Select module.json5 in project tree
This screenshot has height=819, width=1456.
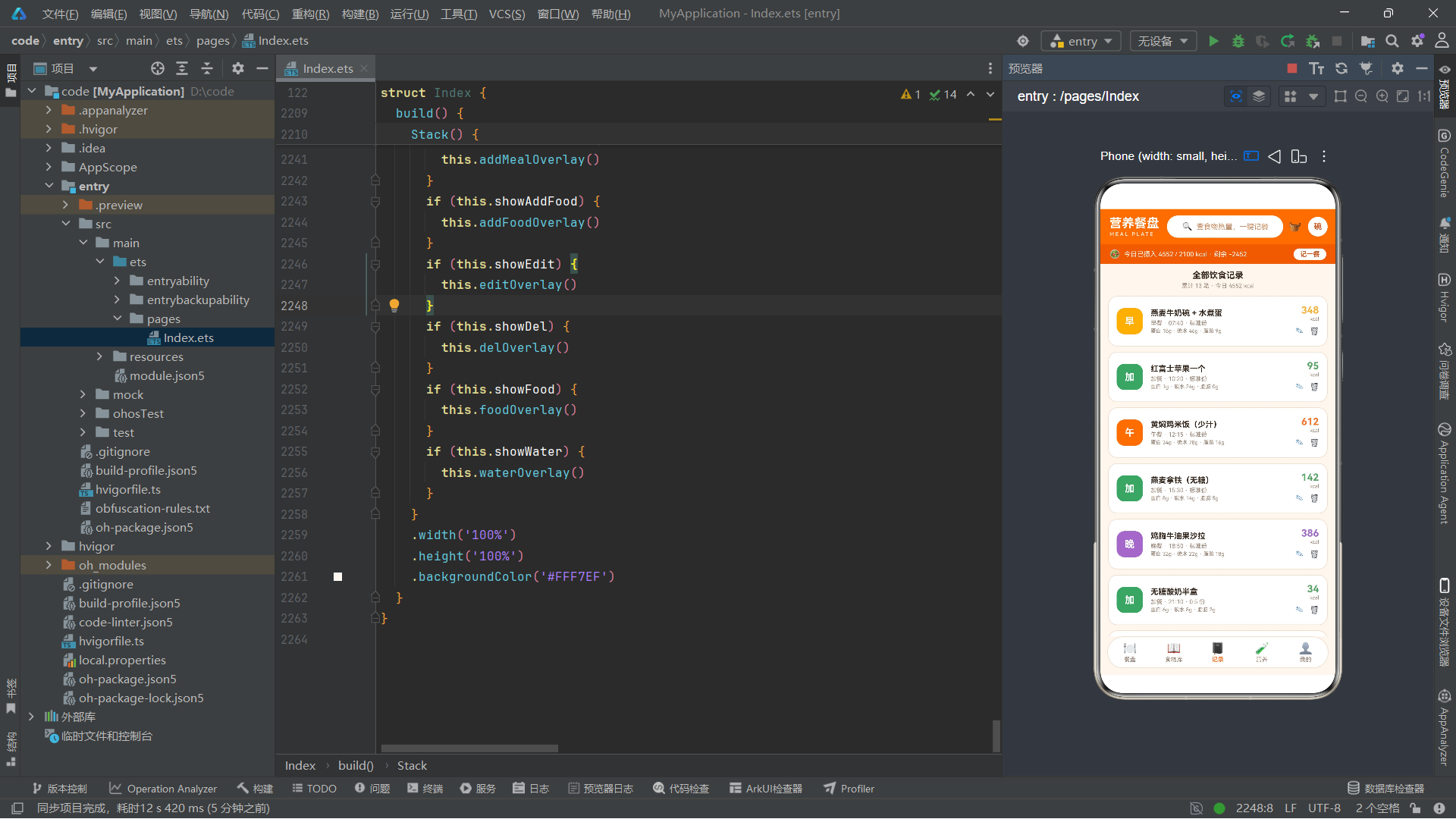pyautogui.click(x=167, y=375)
